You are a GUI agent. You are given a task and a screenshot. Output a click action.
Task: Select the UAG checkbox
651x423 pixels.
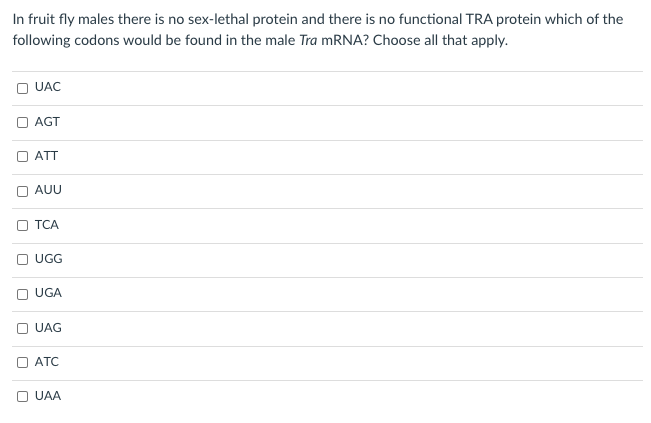click(x=22, y=328)
